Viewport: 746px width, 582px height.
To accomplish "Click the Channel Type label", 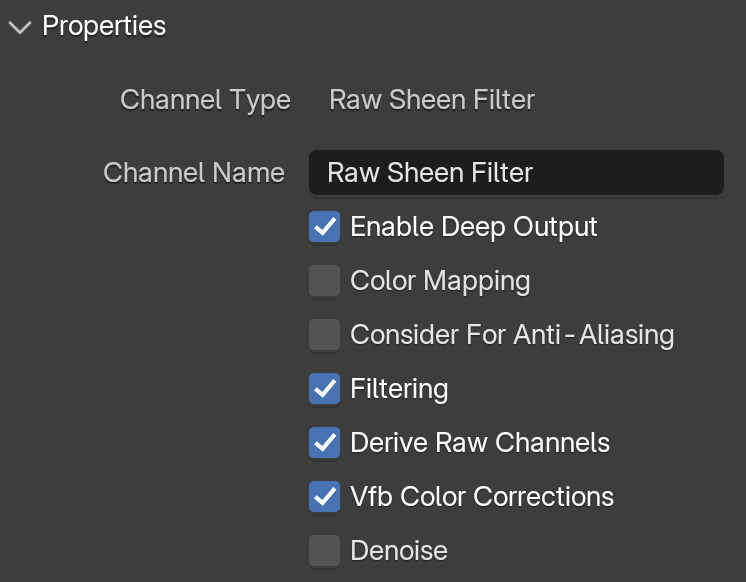I will (x=205, y=101).
